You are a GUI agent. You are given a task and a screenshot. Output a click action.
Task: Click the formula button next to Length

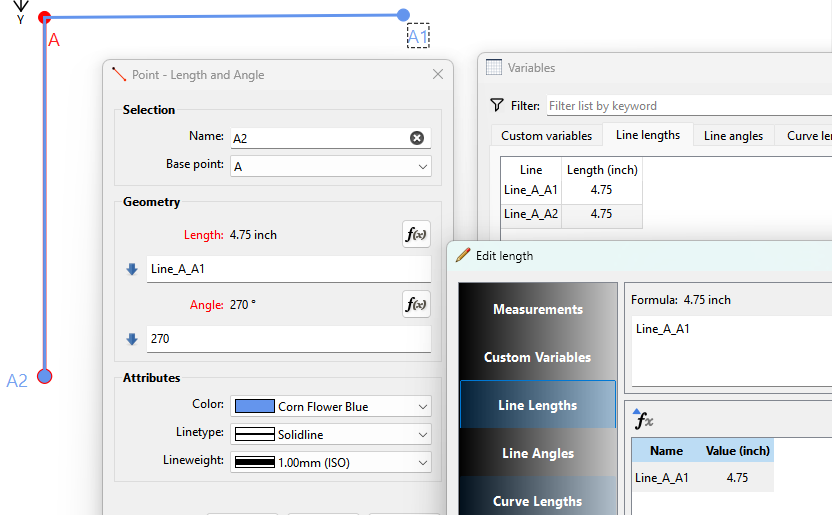416,235
